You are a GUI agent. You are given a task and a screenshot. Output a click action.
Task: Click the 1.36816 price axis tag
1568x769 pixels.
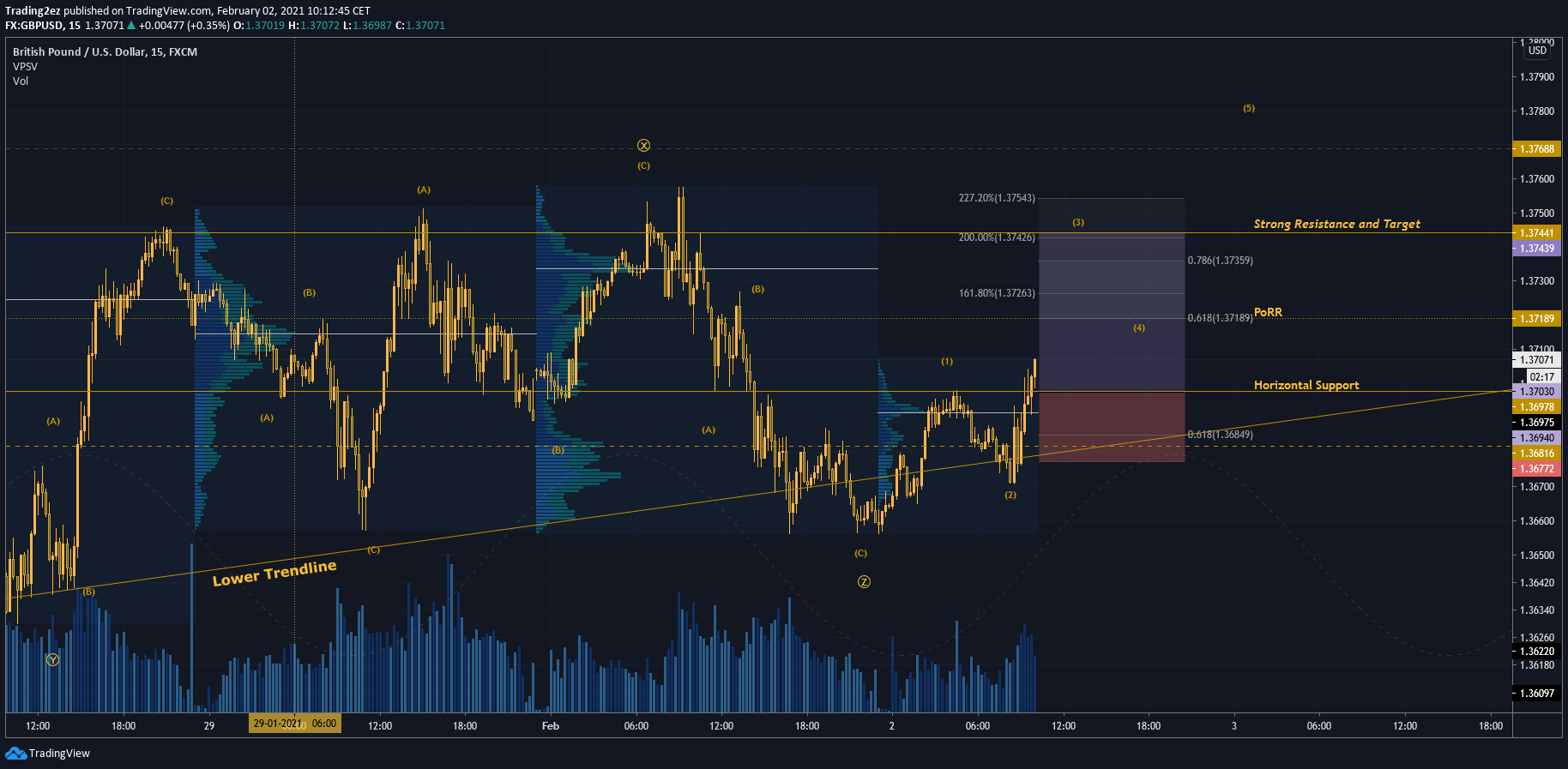tap(1536, 454)
